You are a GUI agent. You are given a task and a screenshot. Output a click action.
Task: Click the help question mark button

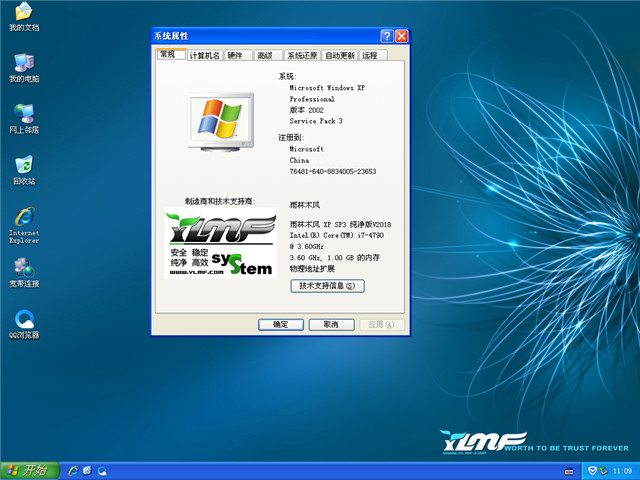pyautogui.click(x=387, y=36)
